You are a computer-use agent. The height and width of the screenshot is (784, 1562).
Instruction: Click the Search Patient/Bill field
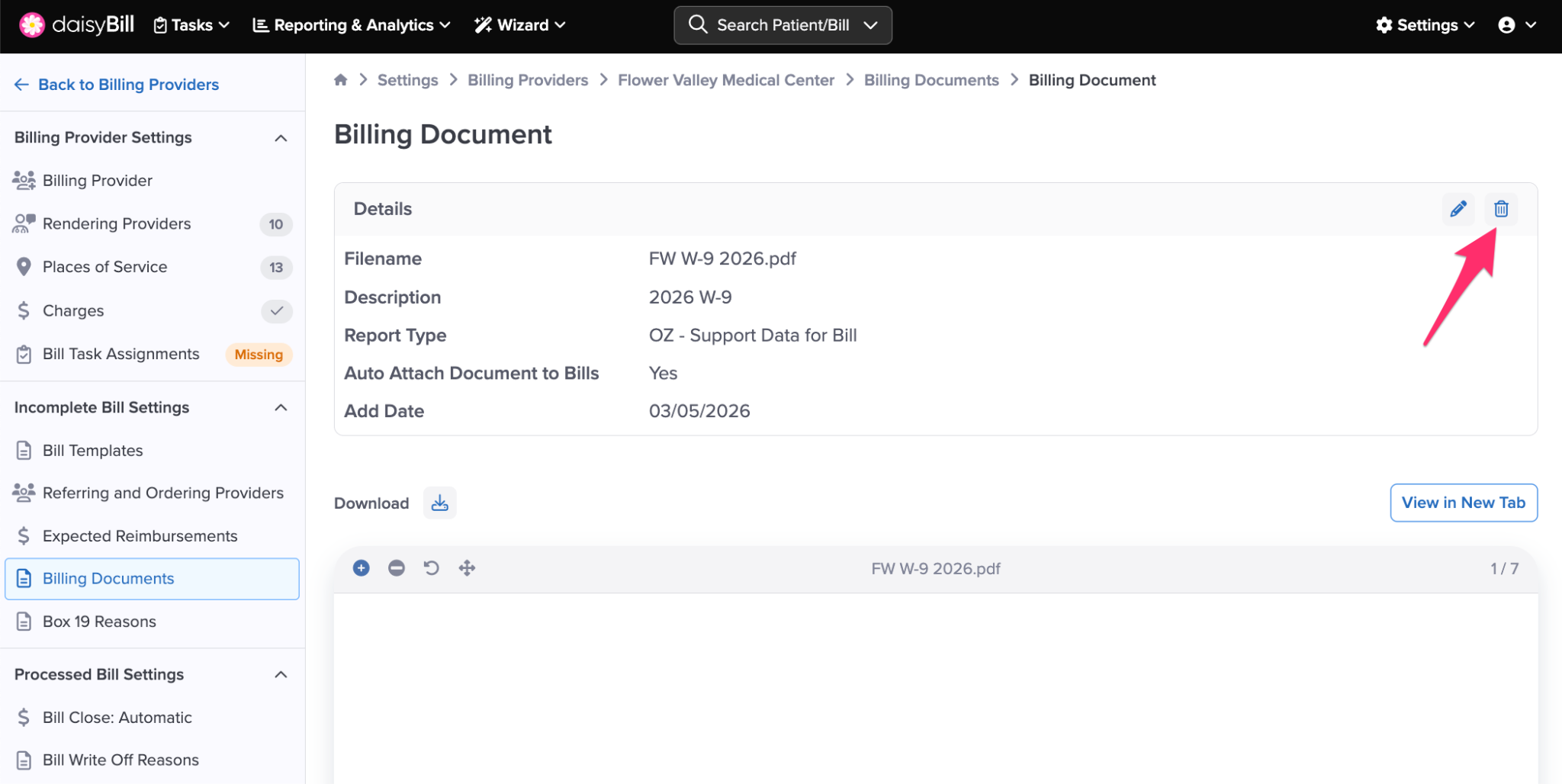click(783, 25)
